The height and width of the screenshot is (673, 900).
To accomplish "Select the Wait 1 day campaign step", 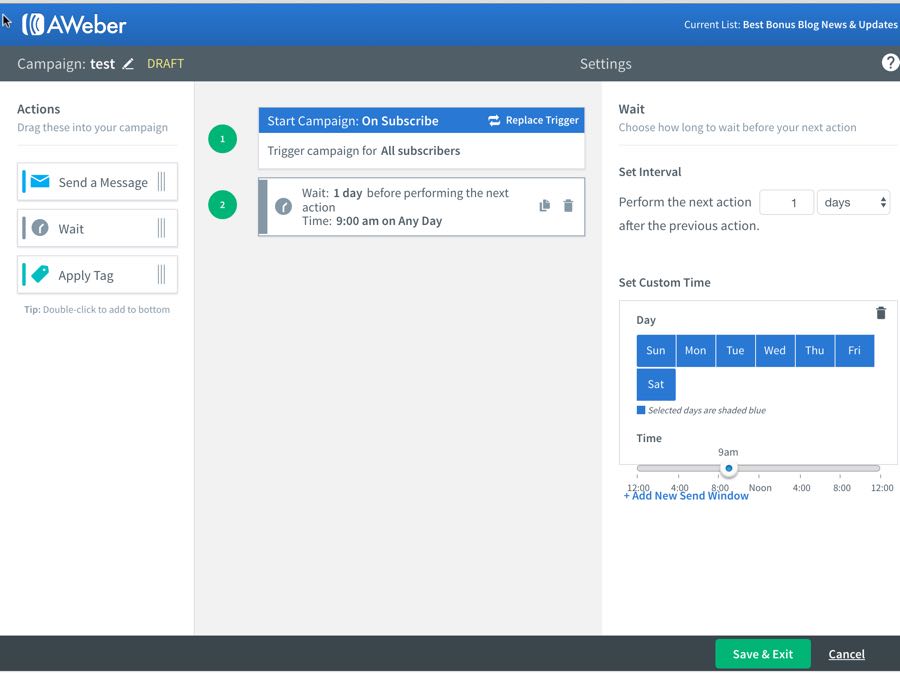I will [421, 207].
